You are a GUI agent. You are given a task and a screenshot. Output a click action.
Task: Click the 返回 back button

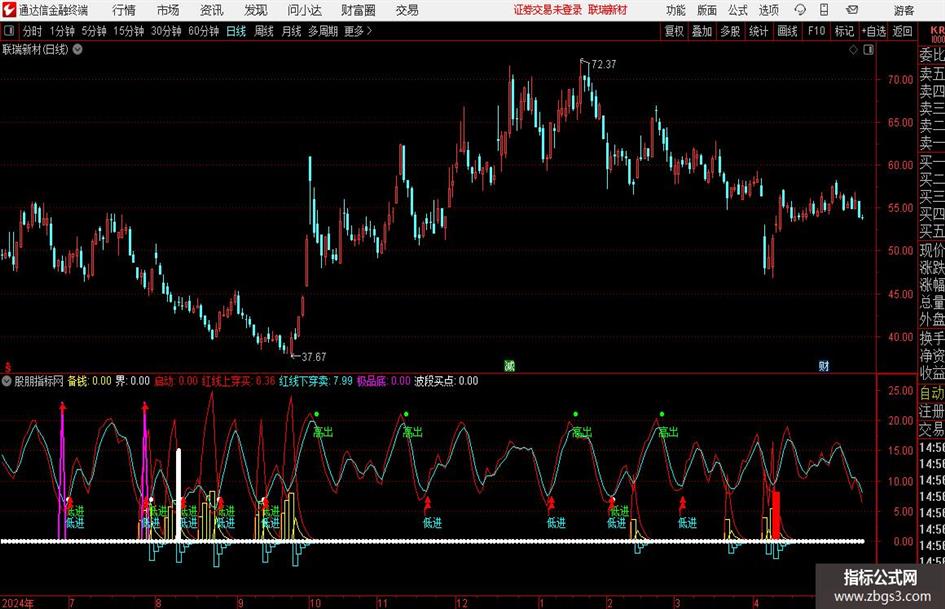[x=902, y=31]
